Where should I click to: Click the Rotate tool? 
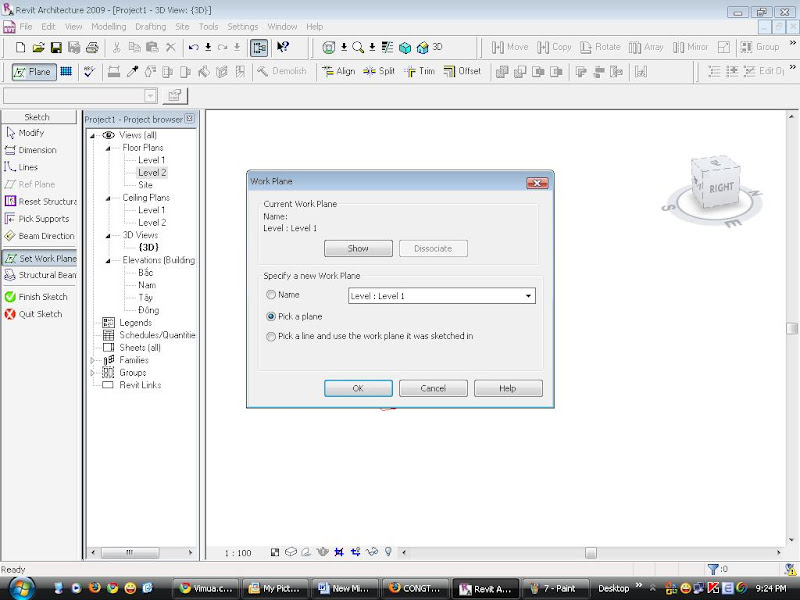[600, 47]
